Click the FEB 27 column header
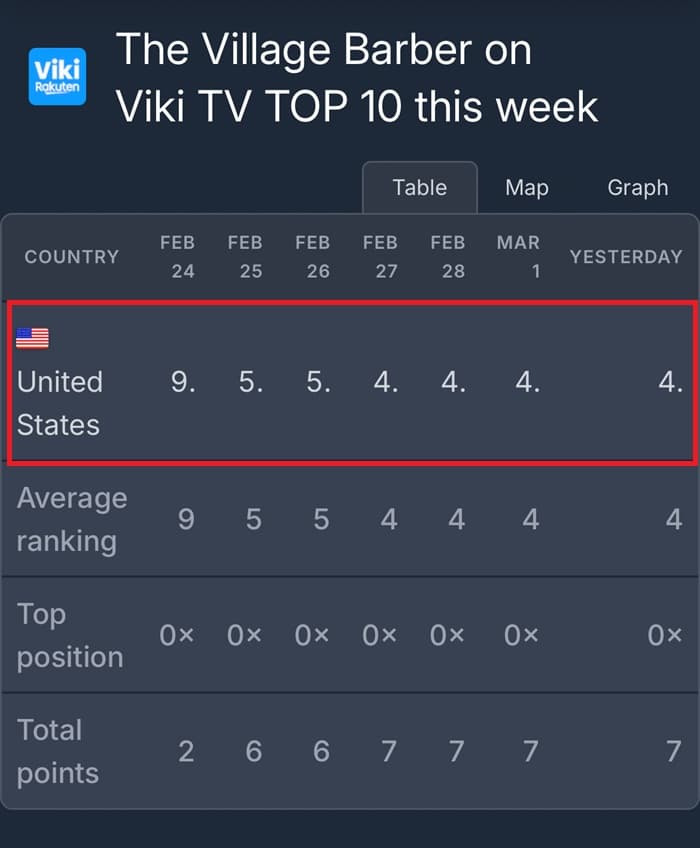 point(380,257)
